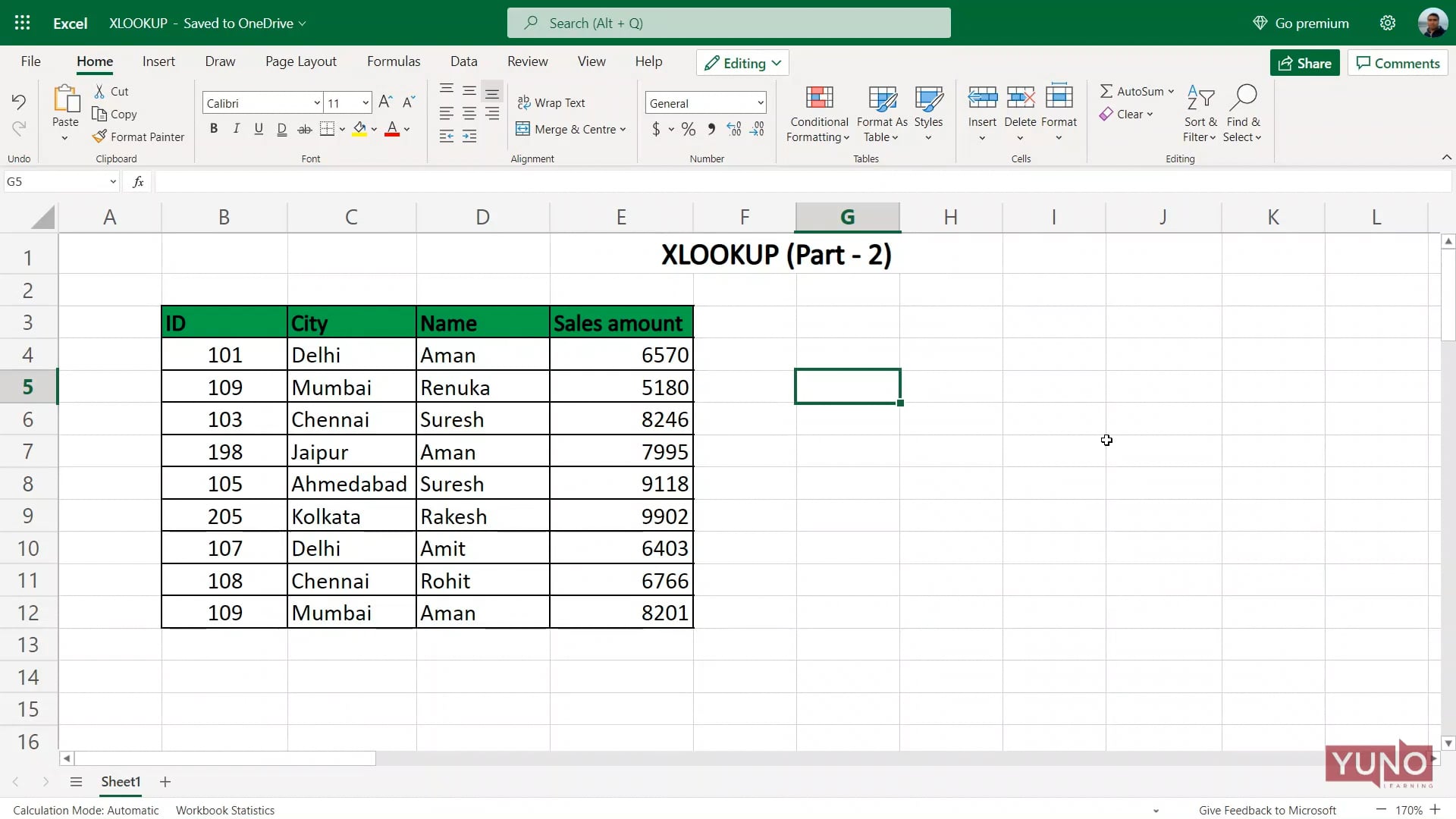Apply Percent number format
The height and width of the screenshot is (819, 1456).
688,129
